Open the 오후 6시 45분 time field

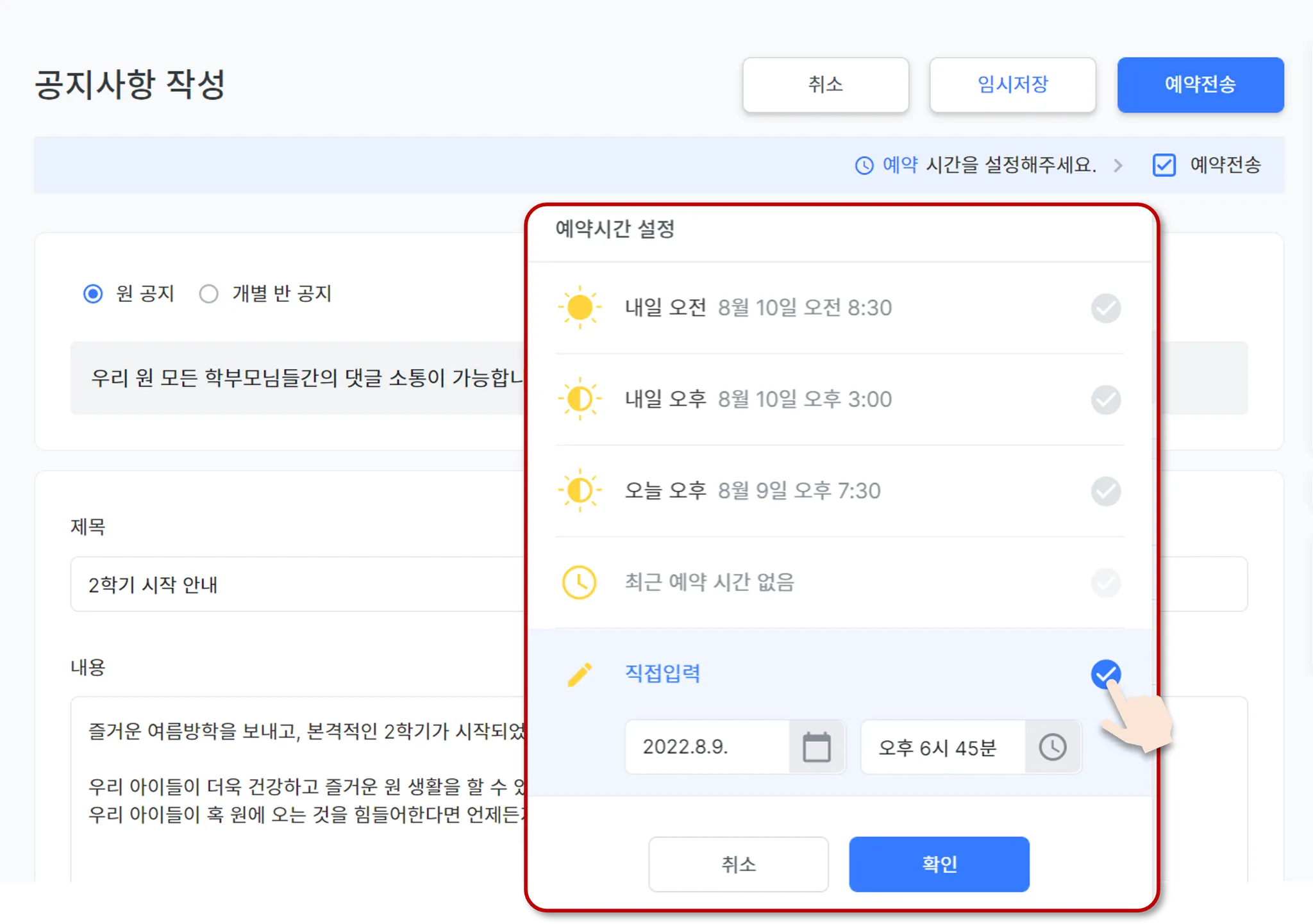[941, 747]
